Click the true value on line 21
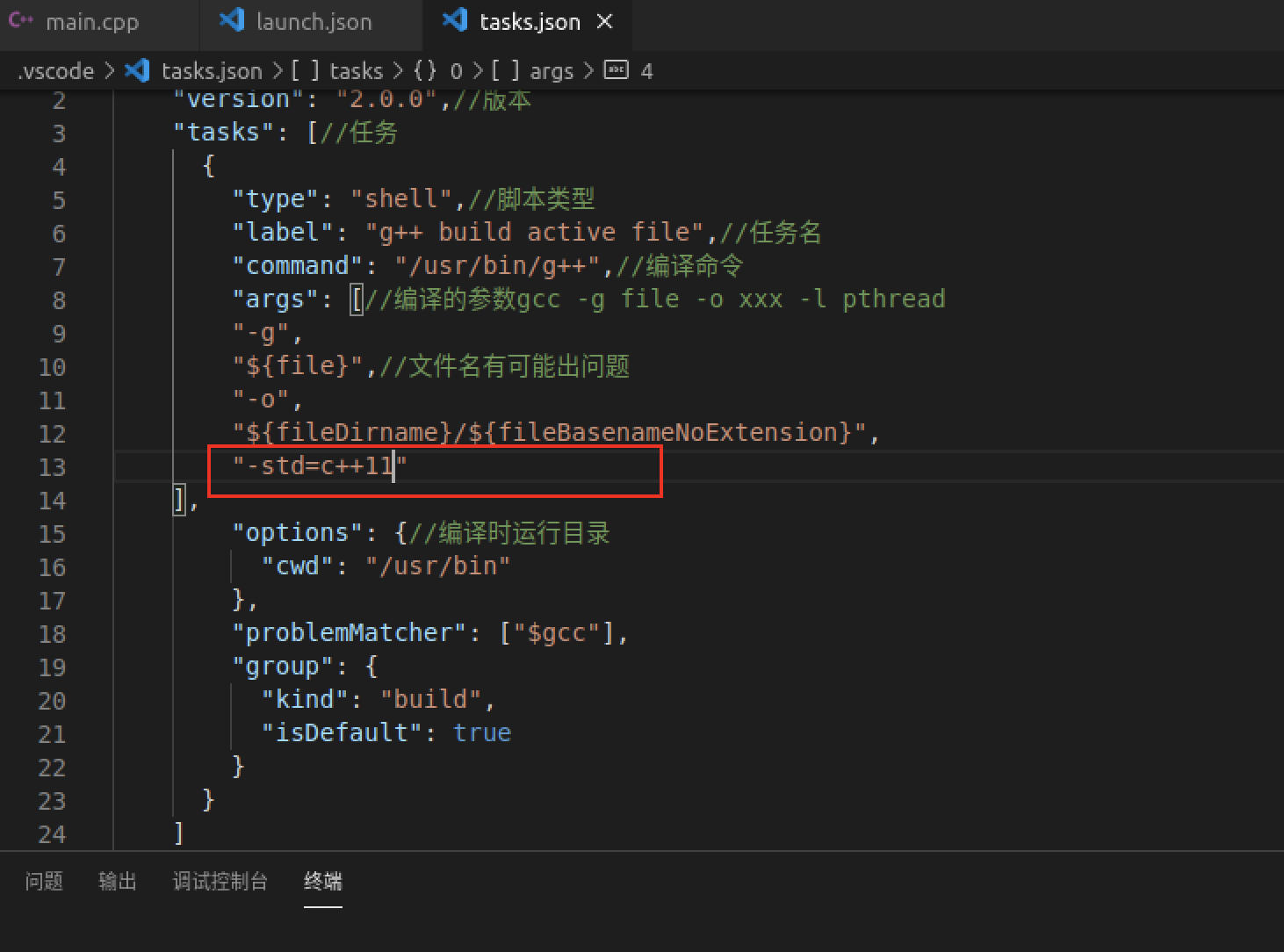1284x952 pixels. coord(482,732)
